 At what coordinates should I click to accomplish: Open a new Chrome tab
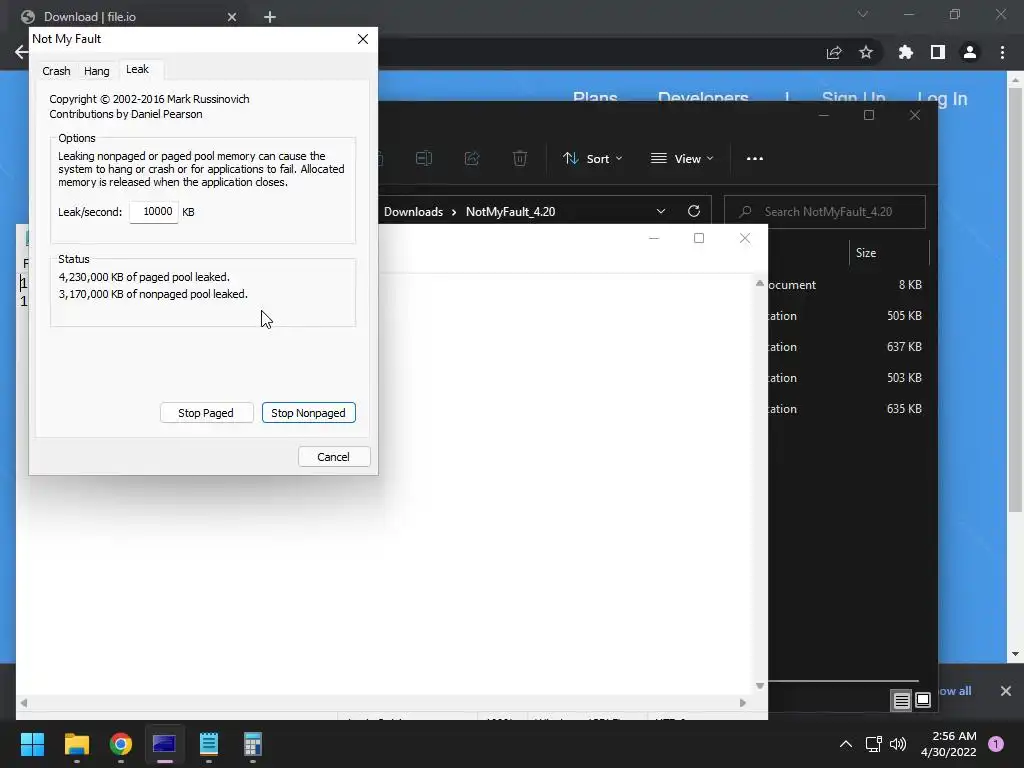tap(270, 17)
